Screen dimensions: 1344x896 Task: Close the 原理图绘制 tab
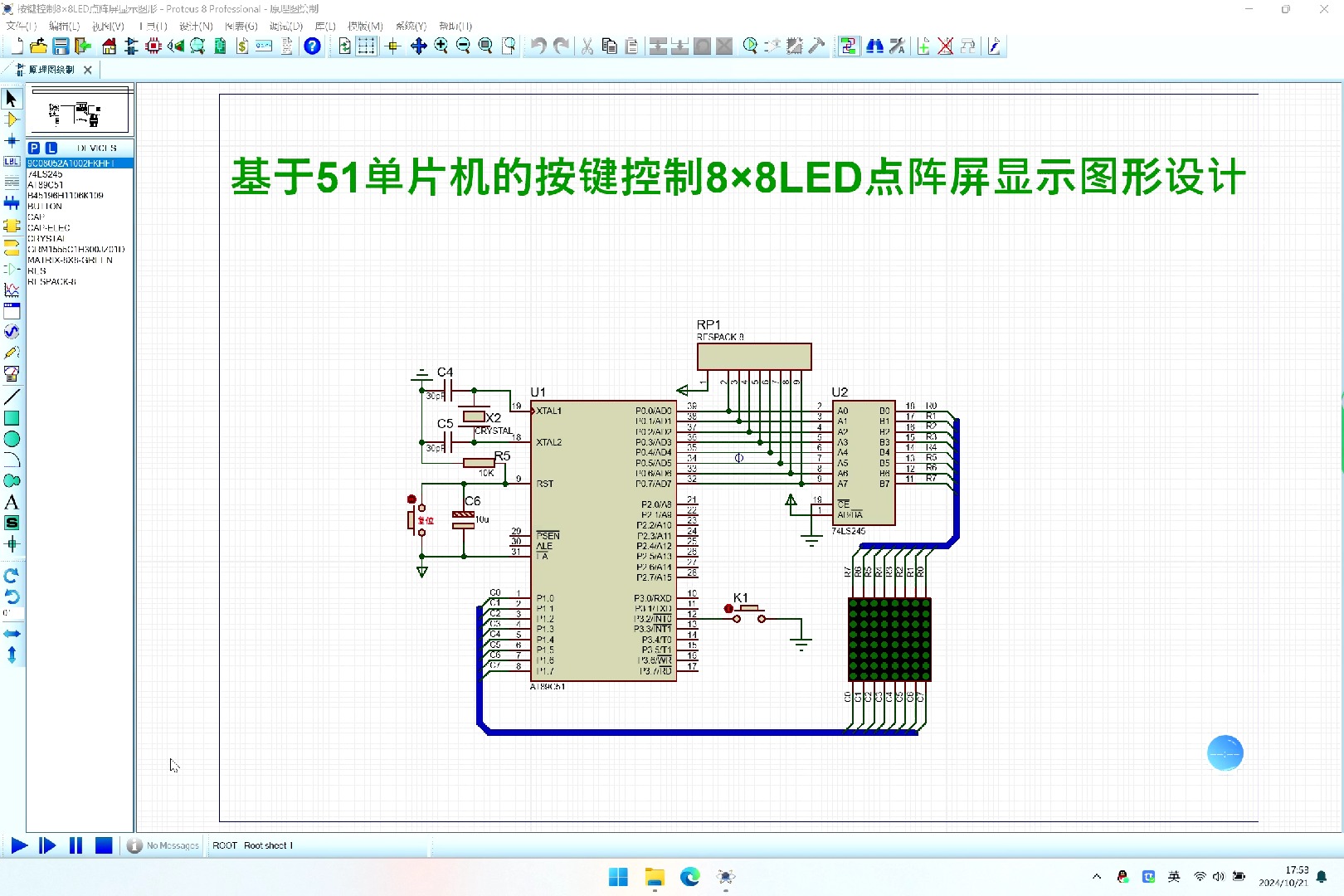point(88,70)
